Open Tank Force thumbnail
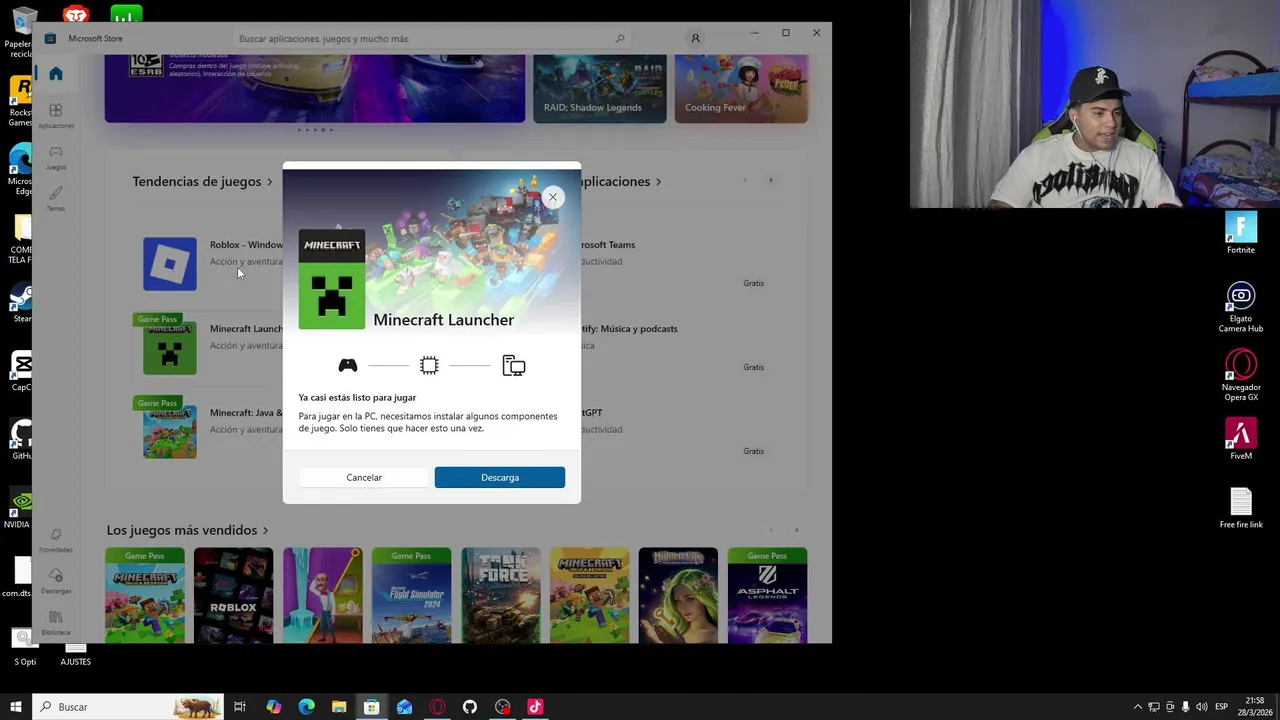This screenshot has width=1280, height=720. 500,595
